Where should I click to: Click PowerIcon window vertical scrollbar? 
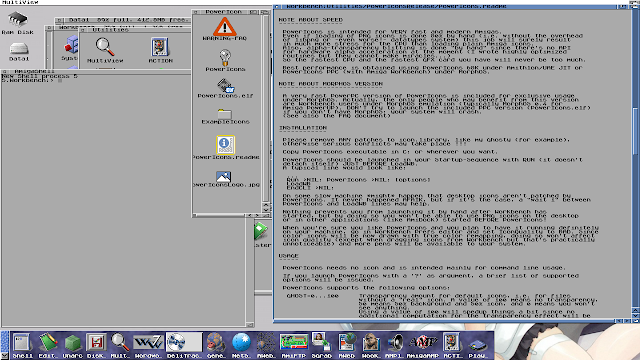pos(266,108)
